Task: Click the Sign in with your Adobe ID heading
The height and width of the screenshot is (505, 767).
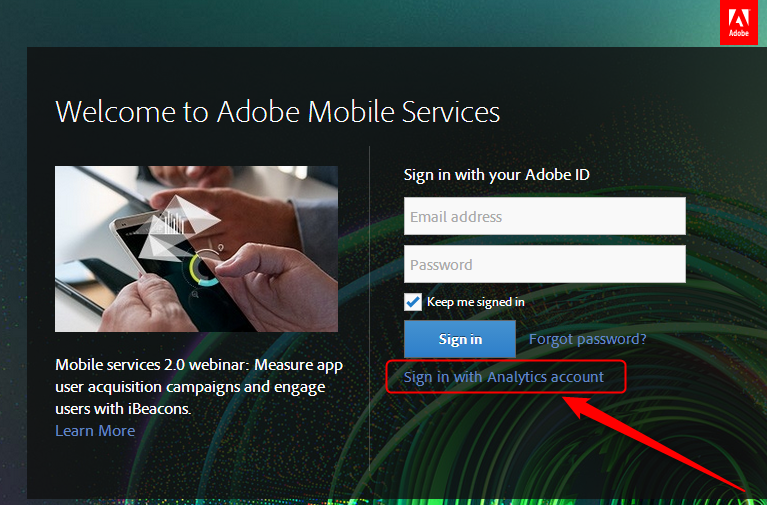Action: click(x=496, y=175)
